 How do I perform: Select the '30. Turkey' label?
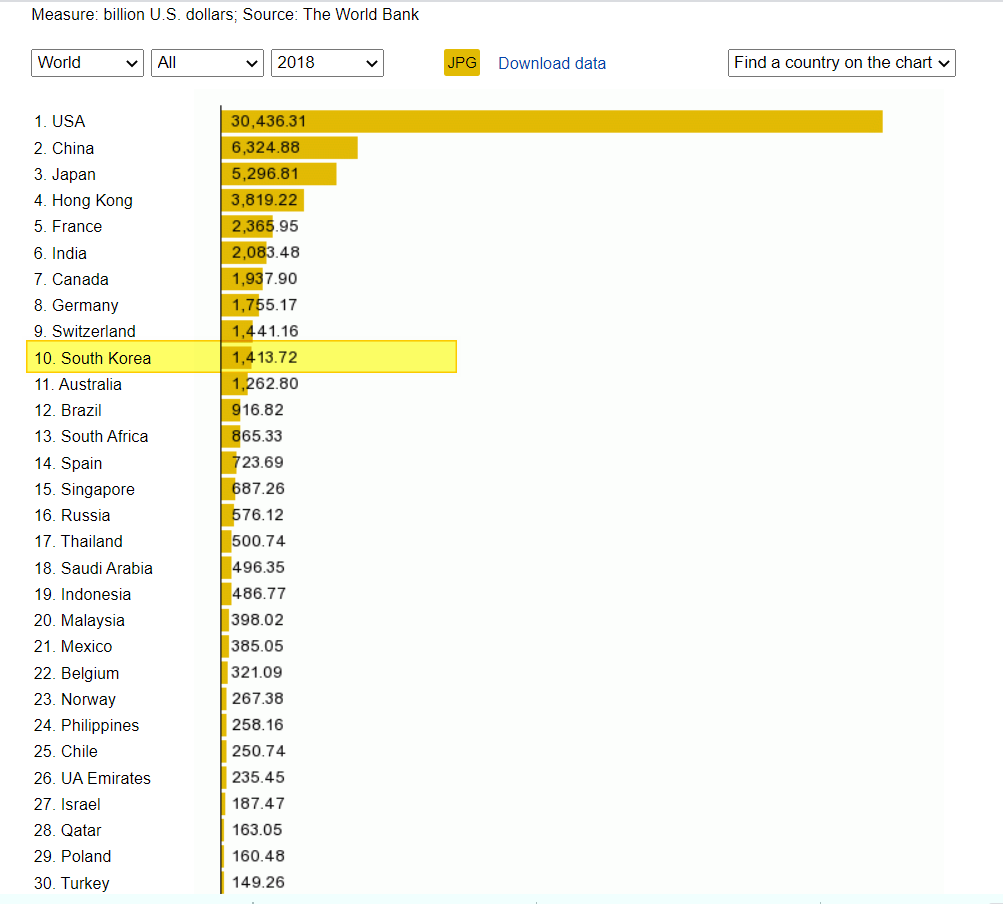pos(72,884)
